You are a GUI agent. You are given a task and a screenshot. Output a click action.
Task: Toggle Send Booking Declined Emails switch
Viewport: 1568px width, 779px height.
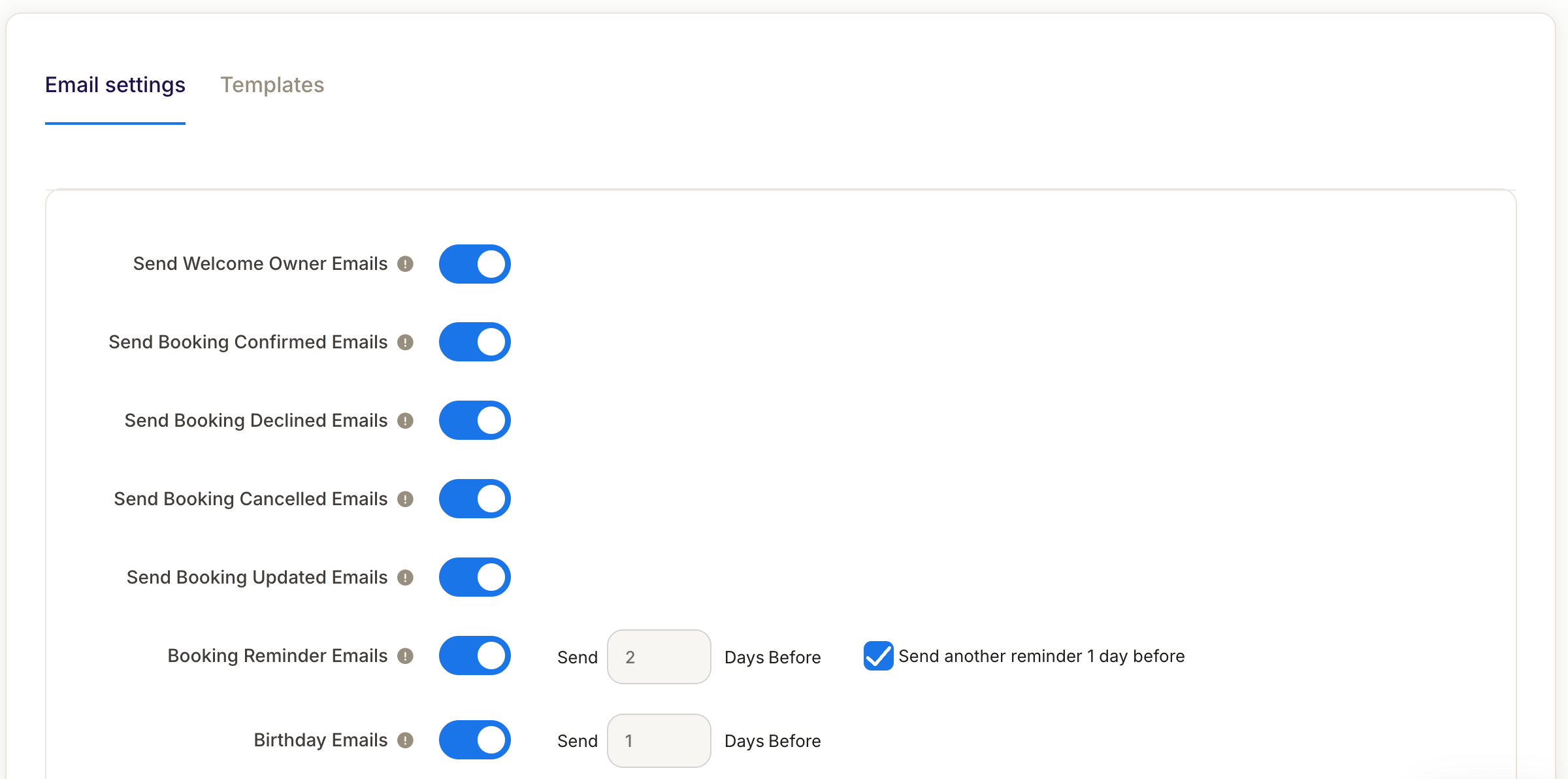coord(474,420)
